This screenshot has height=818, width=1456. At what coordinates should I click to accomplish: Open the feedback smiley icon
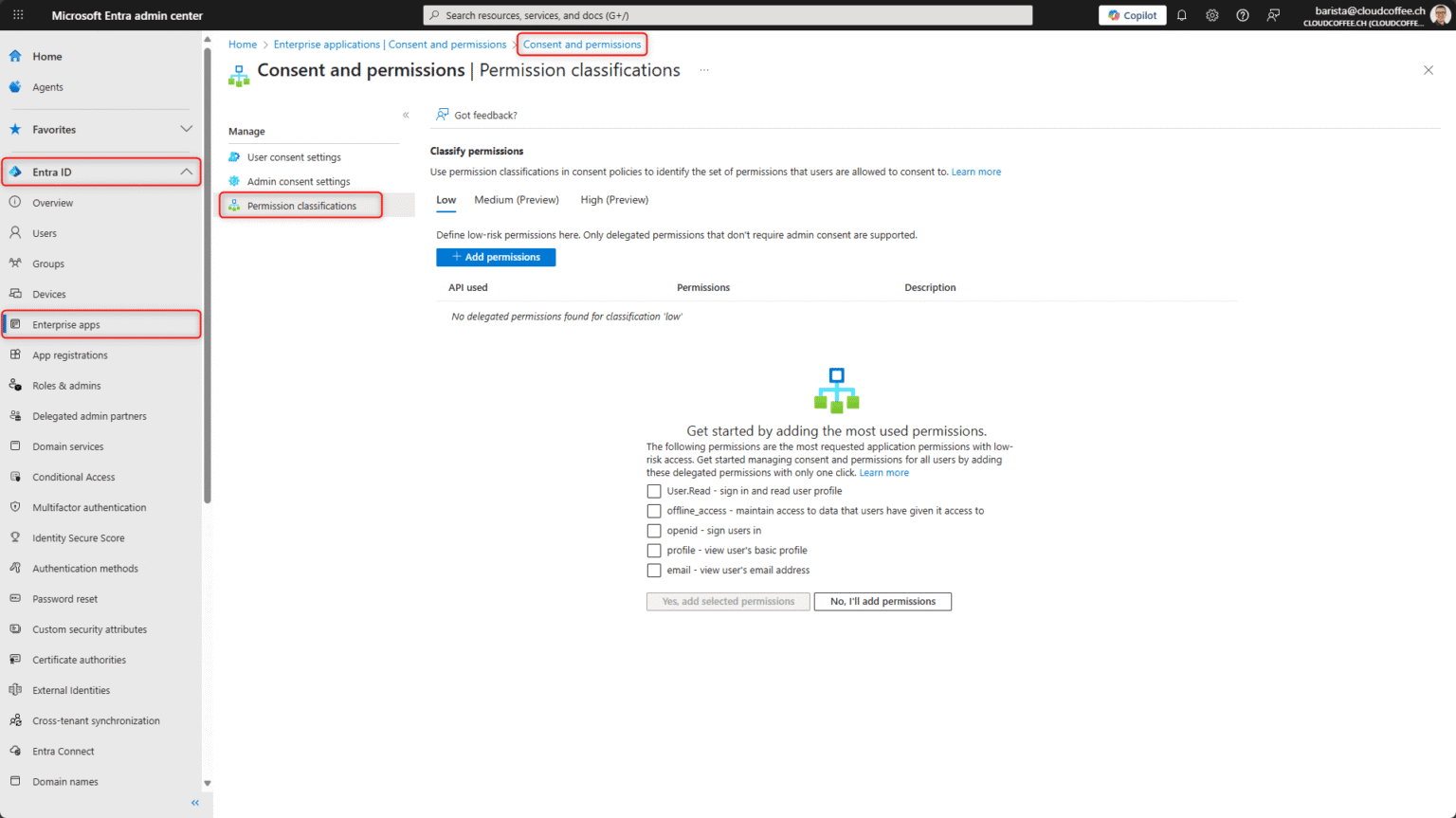(x=1272, y=14)
